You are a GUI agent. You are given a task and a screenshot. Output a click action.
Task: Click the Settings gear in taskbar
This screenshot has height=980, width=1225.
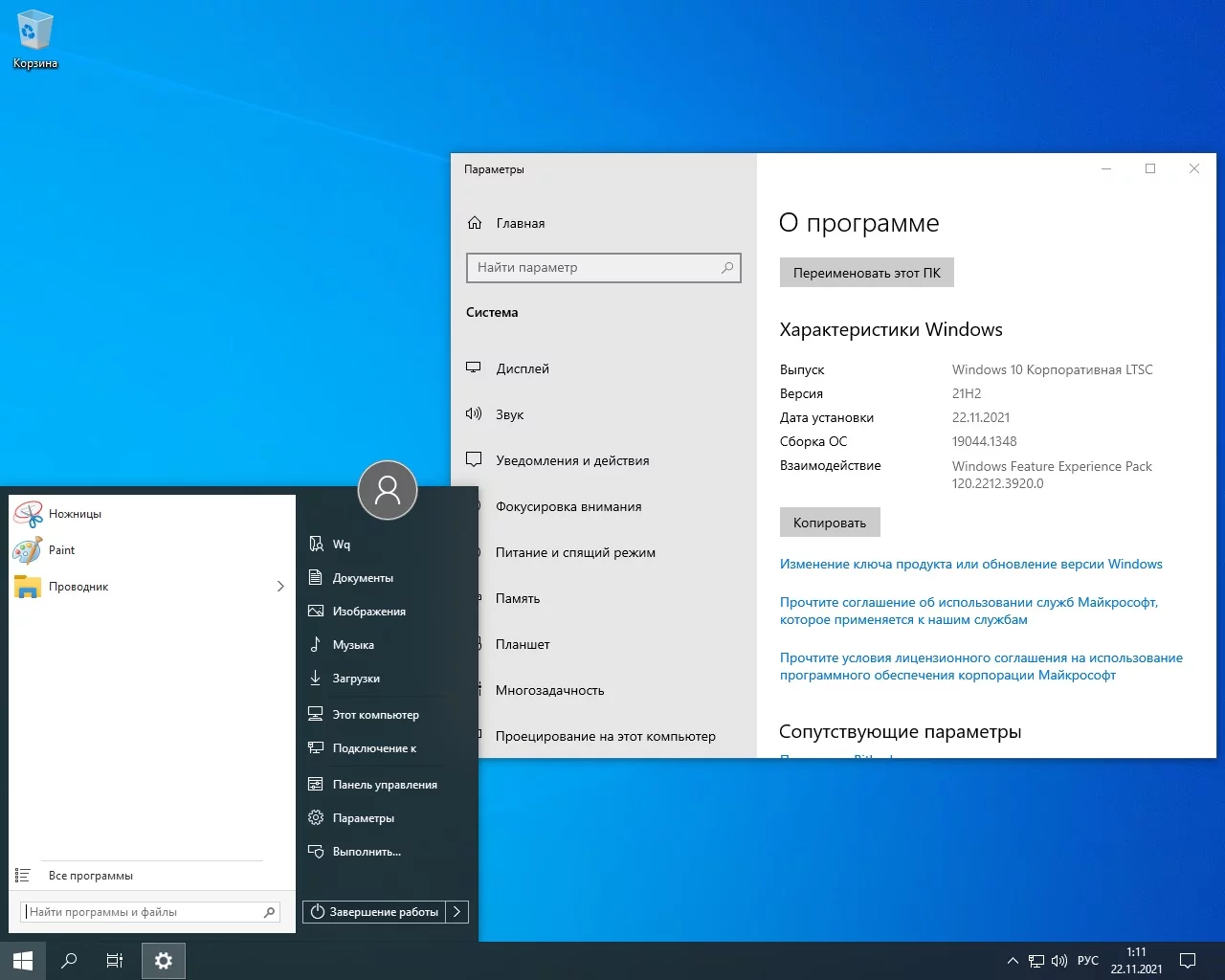tap(164, 961)
